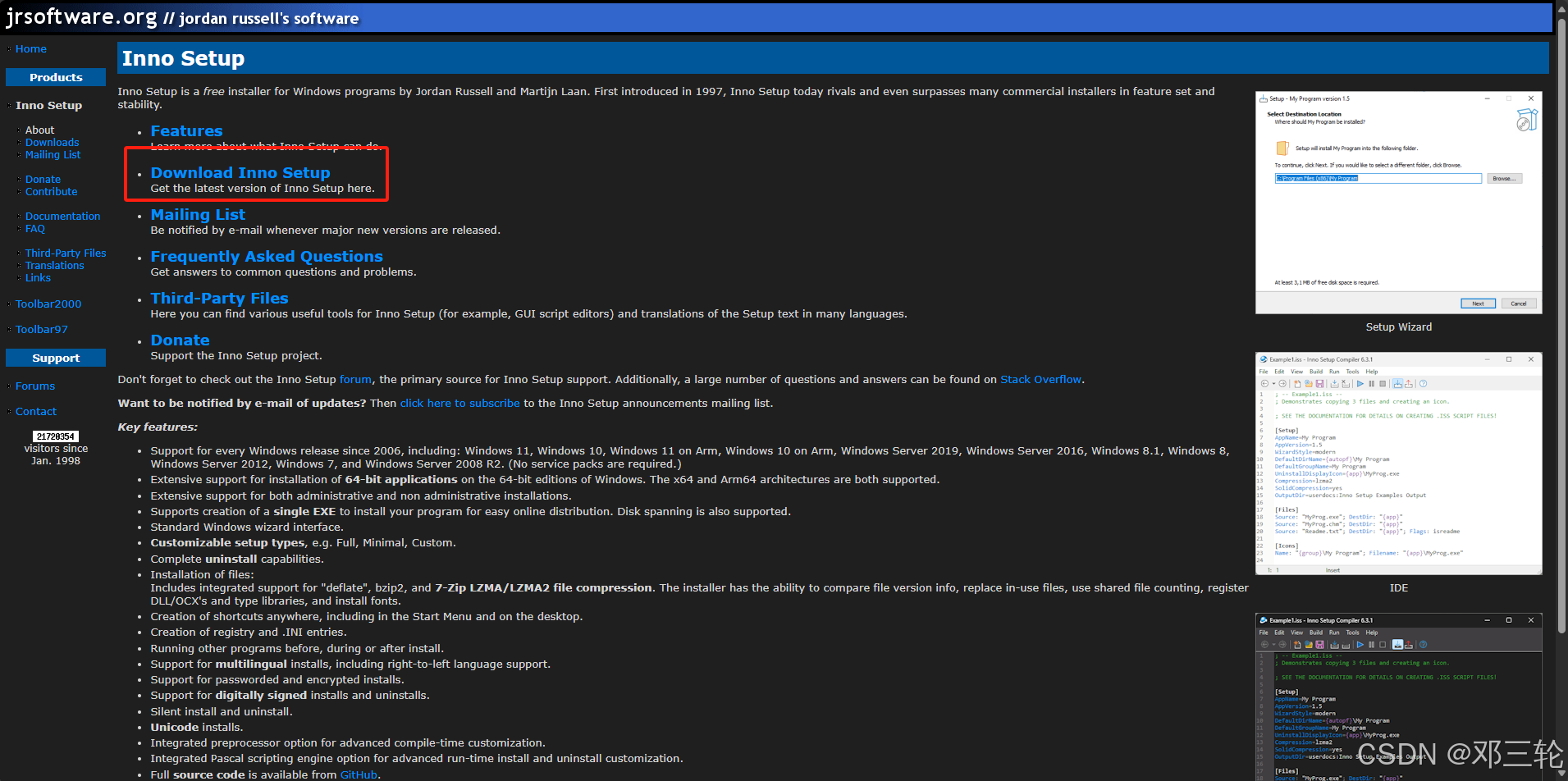
Task: Click the Donate sidebar link
Action: (43, 180)
